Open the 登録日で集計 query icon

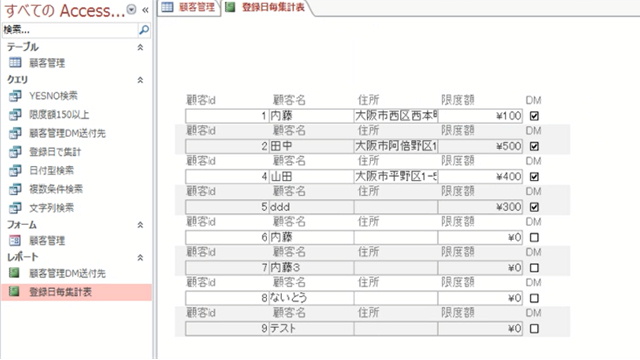click(x=15, y=152)
